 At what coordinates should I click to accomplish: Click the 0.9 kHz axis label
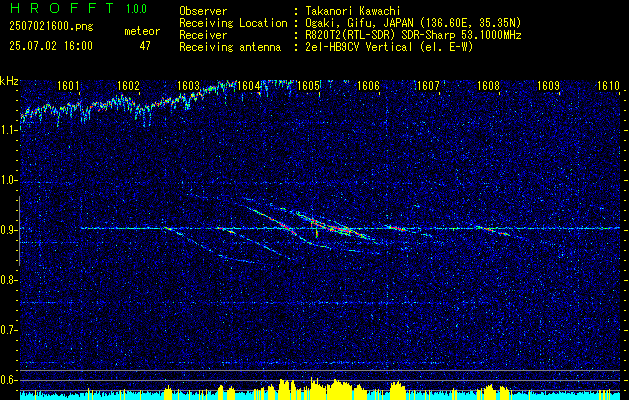(x=8, y=230)
